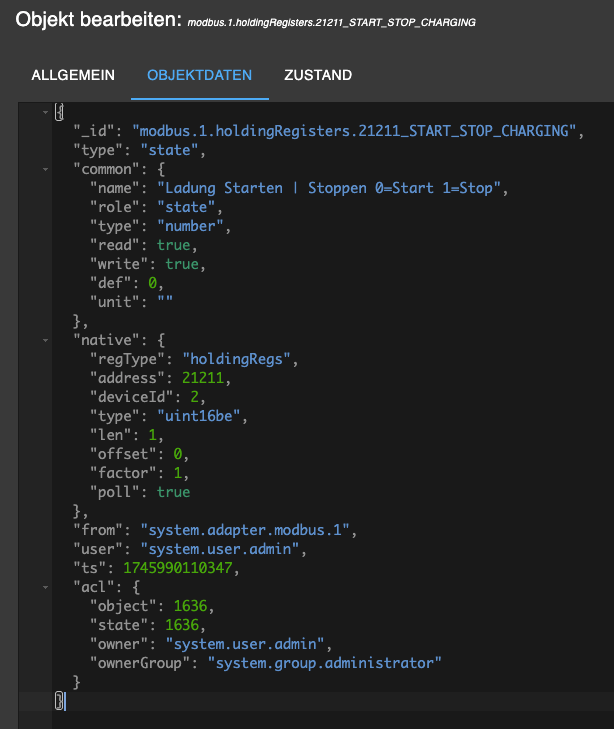Viewport: 614px width, 729px height.
Task: Click the "read" true value
Action: (x=173, y=245)
